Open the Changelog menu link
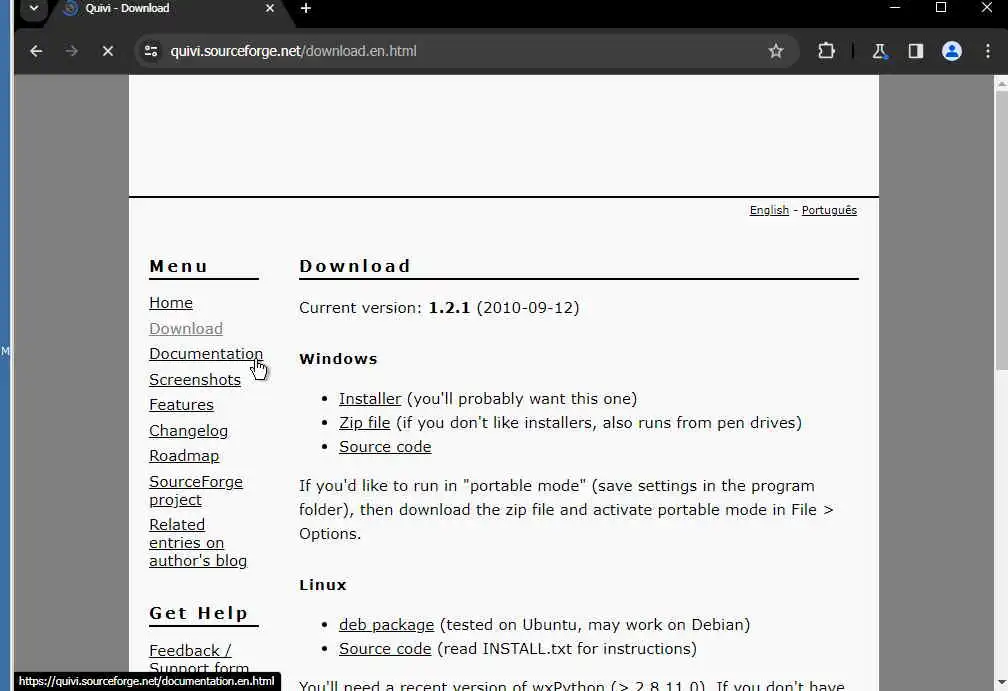This screenshot has width=1008, height=691. coord(188,431)
